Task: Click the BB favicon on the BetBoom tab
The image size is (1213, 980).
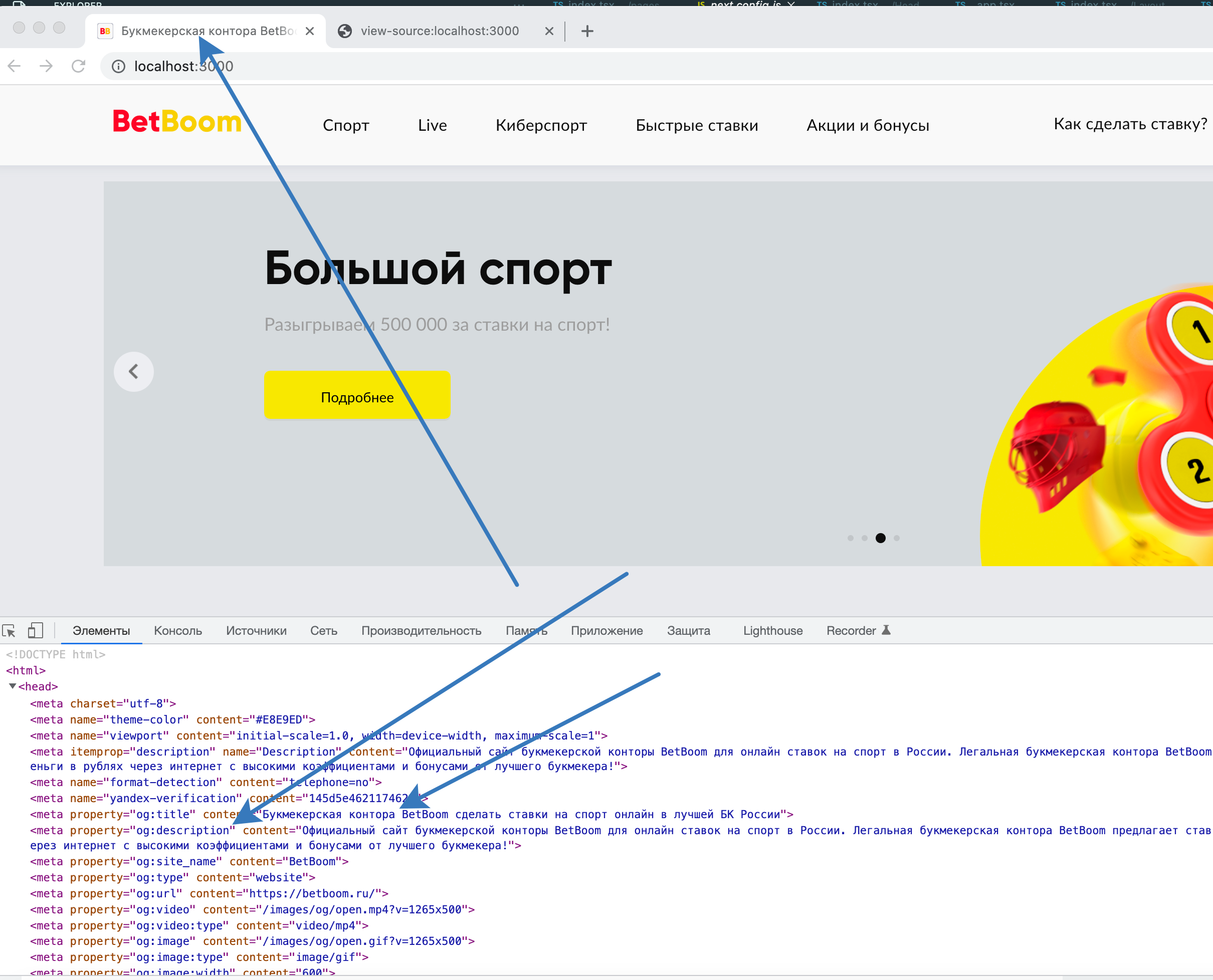Action: 104,31
